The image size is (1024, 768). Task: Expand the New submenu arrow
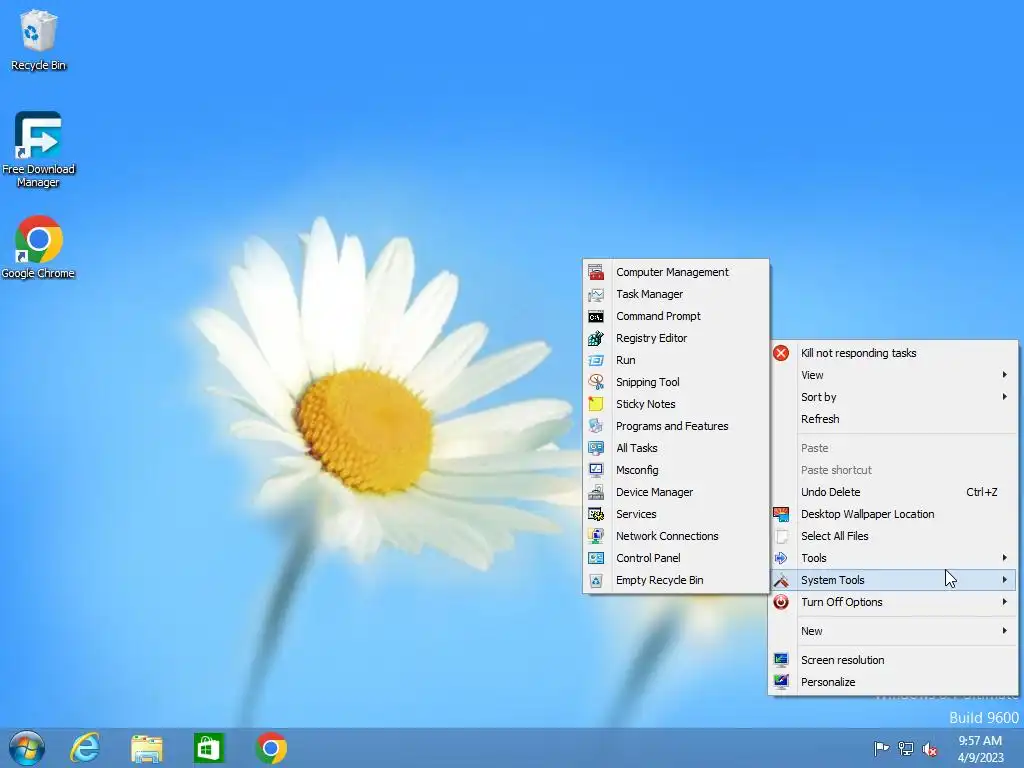[x=1004, y=630]
